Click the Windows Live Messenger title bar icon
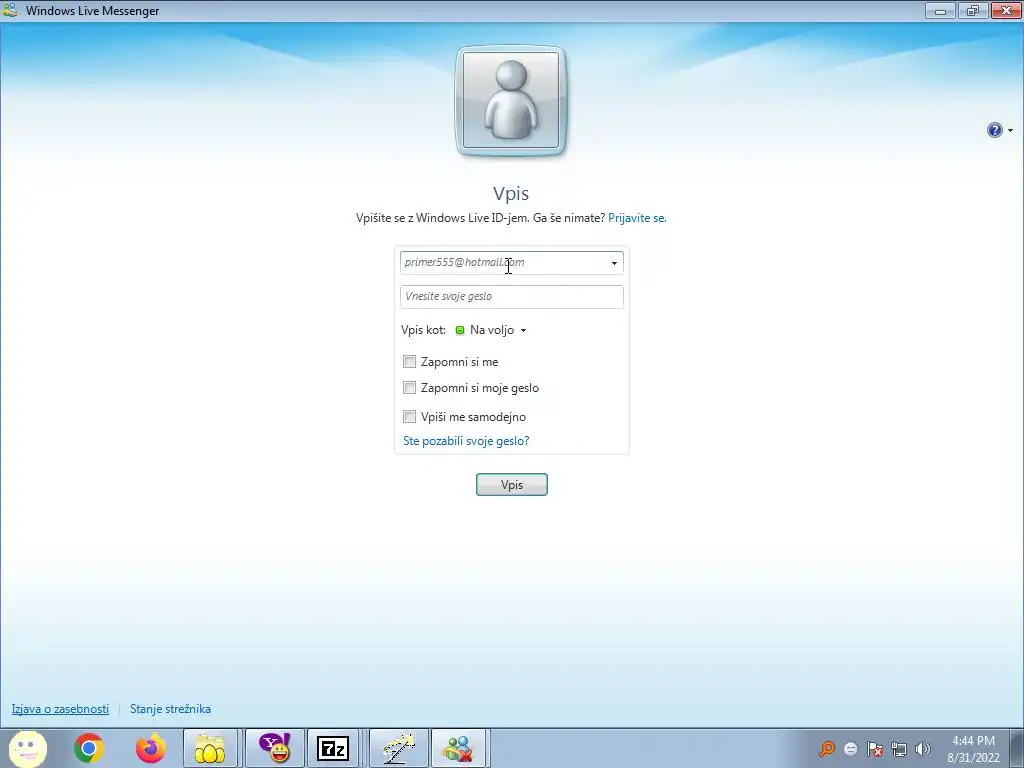1024x768 pixels. point(10,10)
